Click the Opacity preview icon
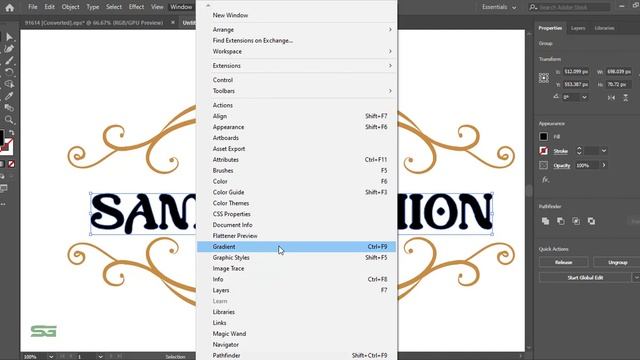This screenshot has height=360, width=640. pos(543,165)
